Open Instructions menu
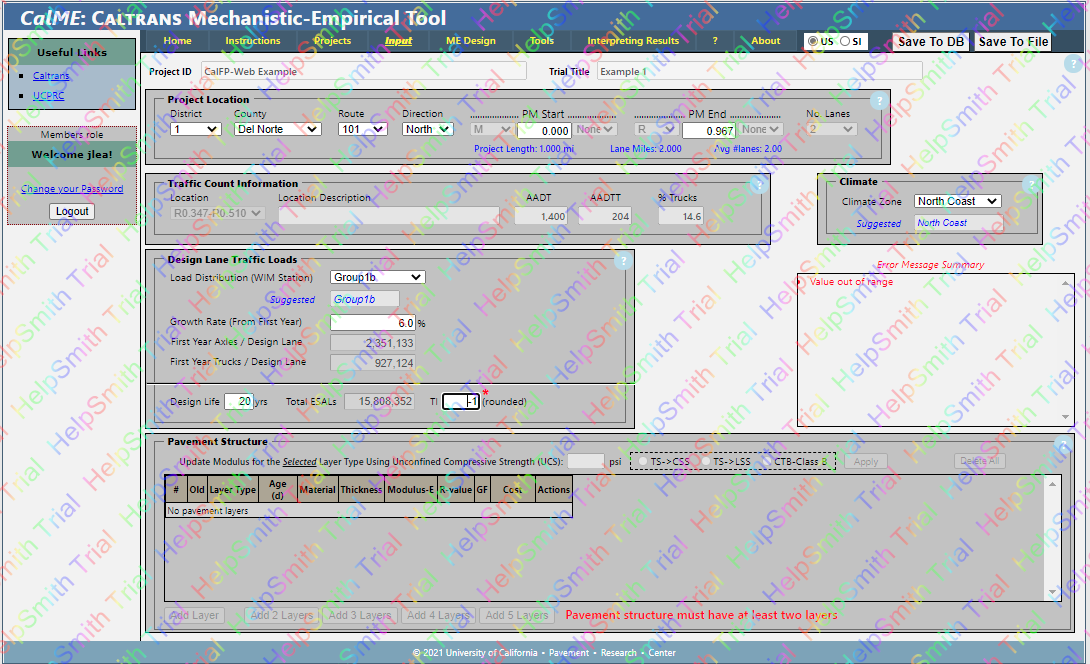This screenshot has height=664, width=1090. pyautogui.click(x=252, y=41)
